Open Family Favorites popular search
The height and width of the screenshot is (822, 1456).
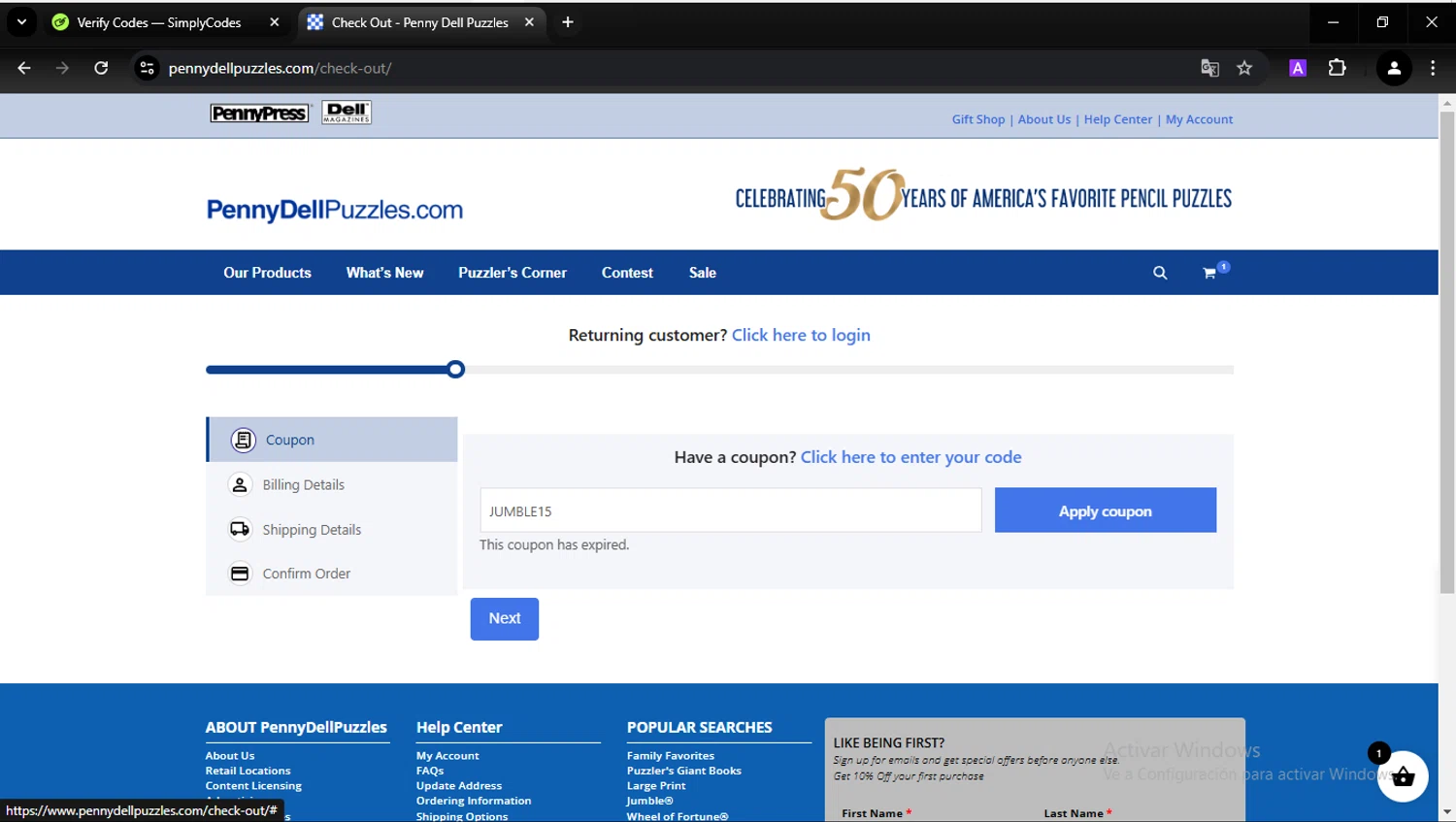click(671, 756)
